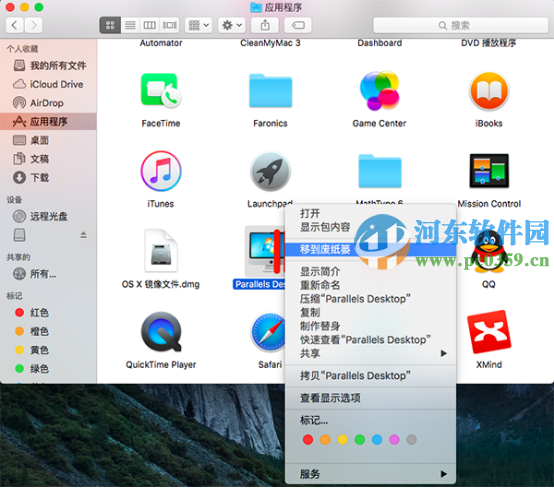Choose 拷贝"Parallels Desktop" menu entry

[370, 375]
